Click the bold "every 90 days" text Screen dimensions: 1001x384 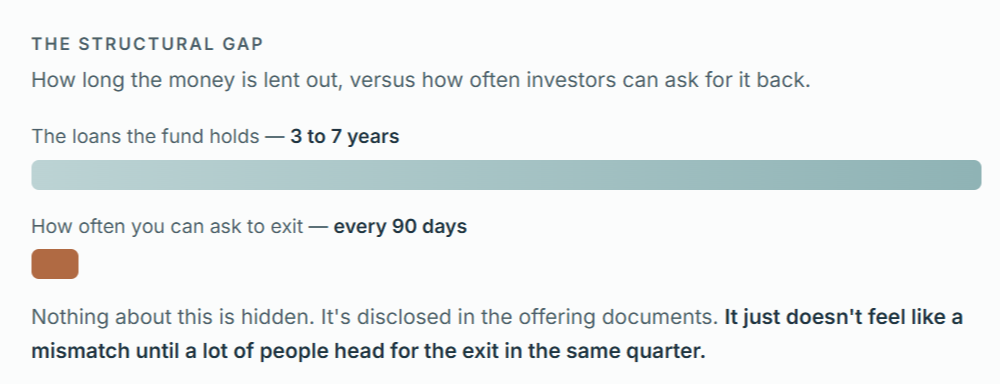(400, 226)
